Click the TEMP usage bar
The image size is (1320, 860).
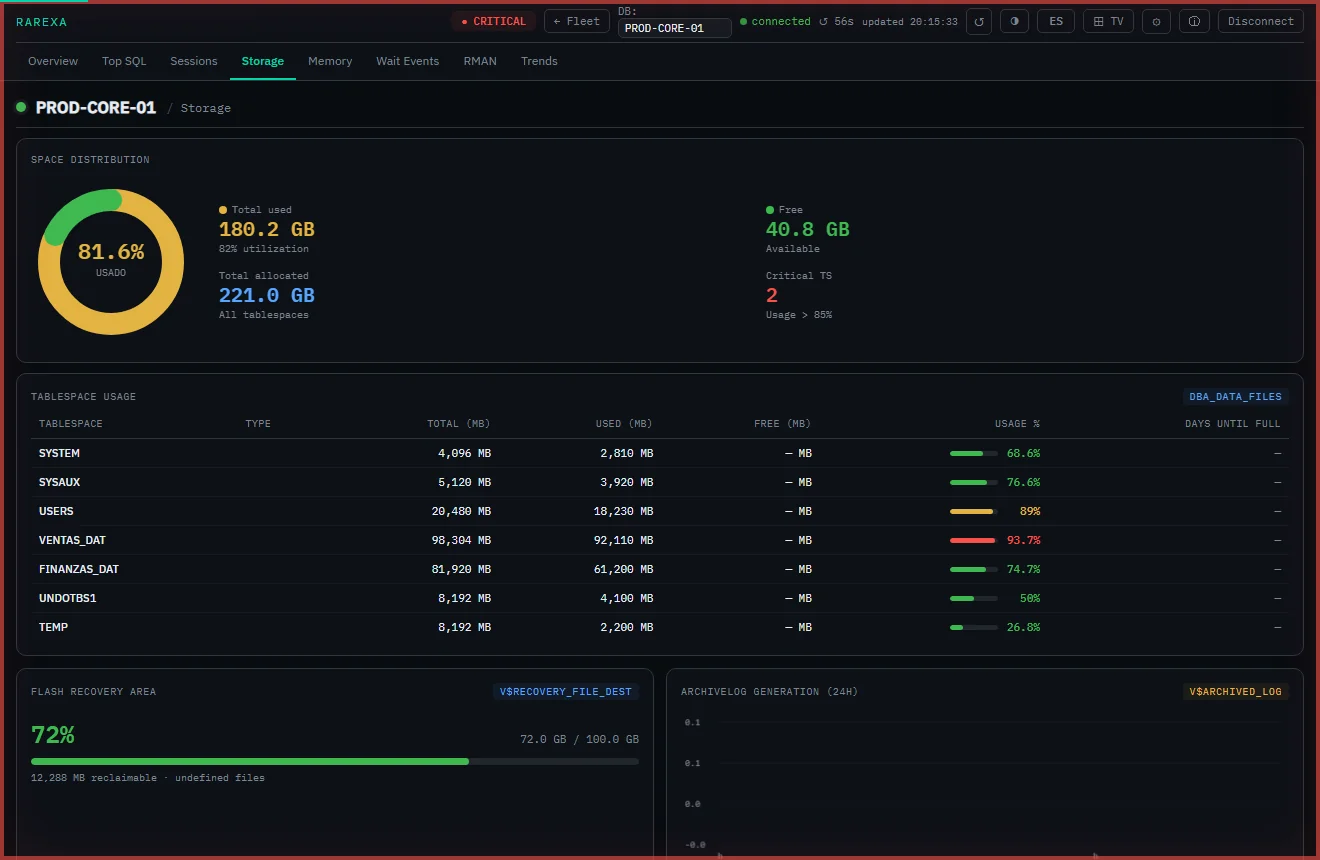pos(974,627)
